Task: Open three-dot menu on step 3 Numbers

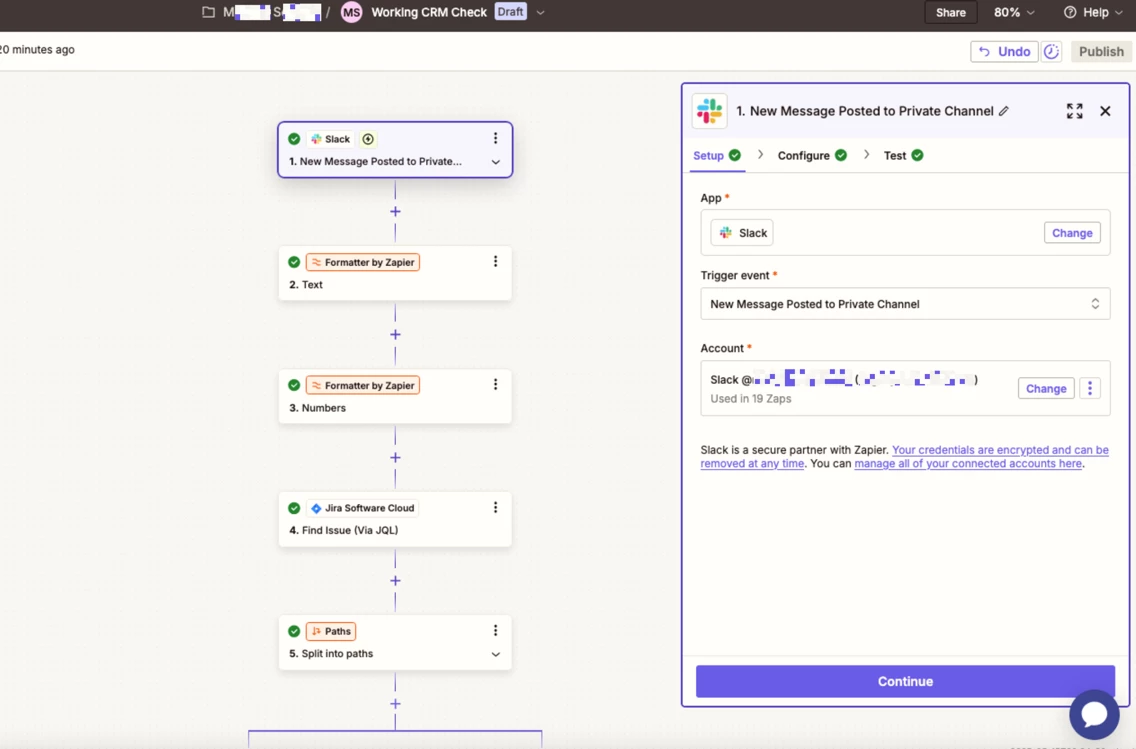Action: point(496,385)
